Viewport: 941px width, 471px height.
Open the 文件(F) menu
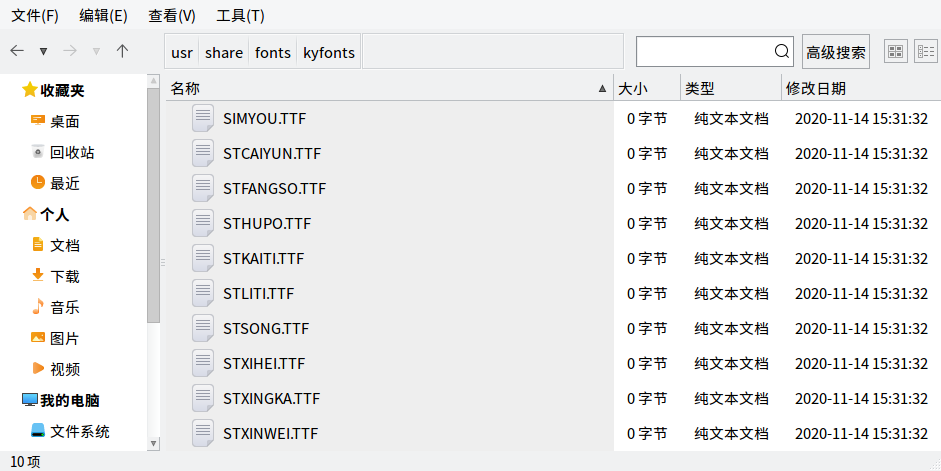(35, 16)
